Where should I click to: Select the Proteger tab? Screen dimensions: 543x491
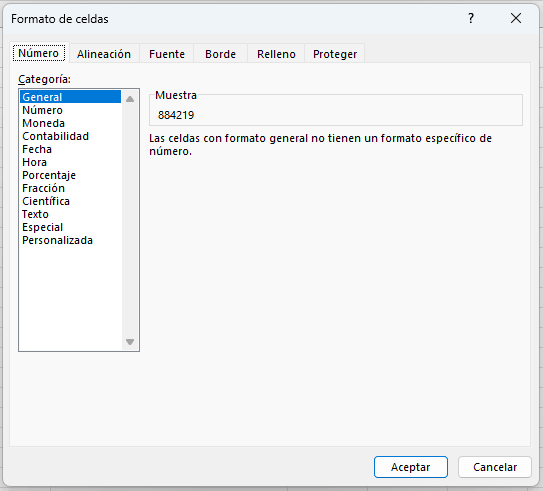click(x=335, y=54)
